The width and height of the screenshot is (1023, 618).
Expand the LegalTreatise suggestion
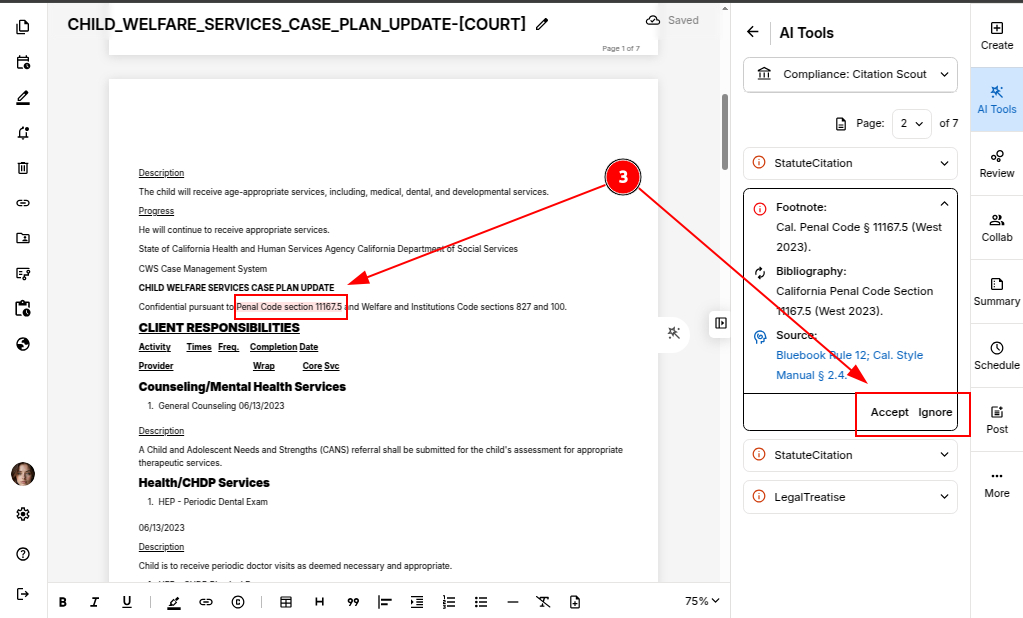tap(850, 496)
